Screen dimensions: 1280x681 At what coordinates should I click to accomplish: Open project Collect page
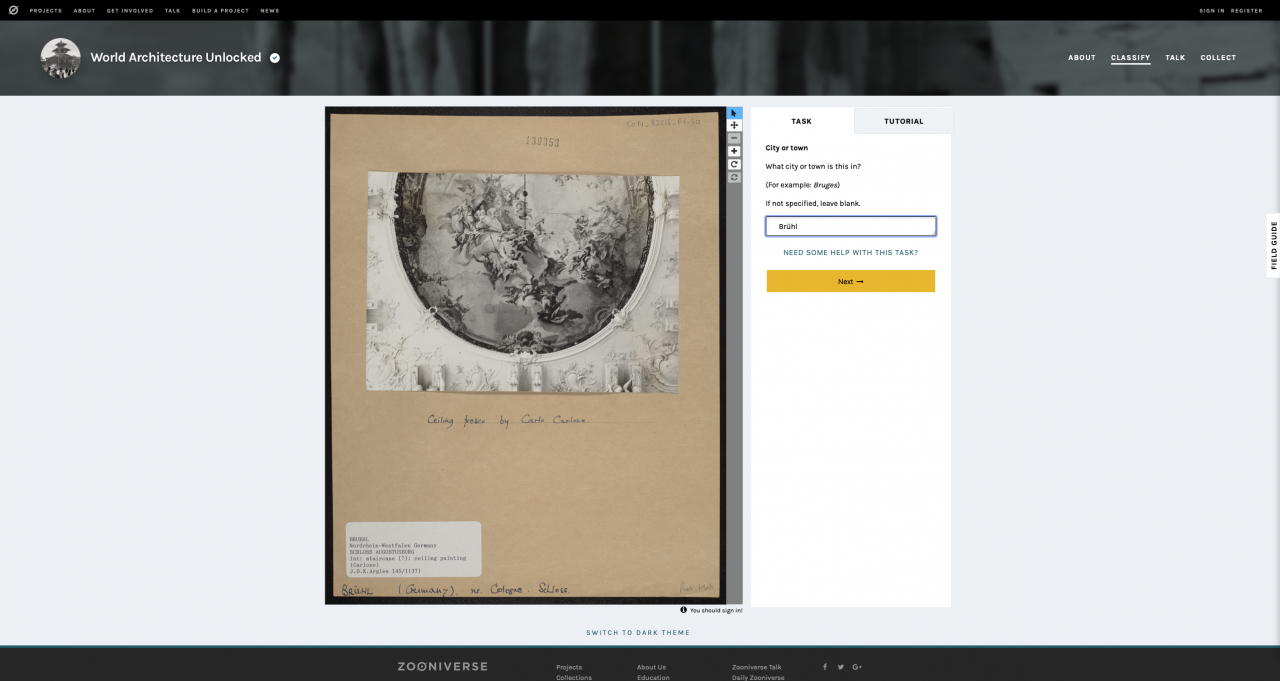tap(1218, 58)
